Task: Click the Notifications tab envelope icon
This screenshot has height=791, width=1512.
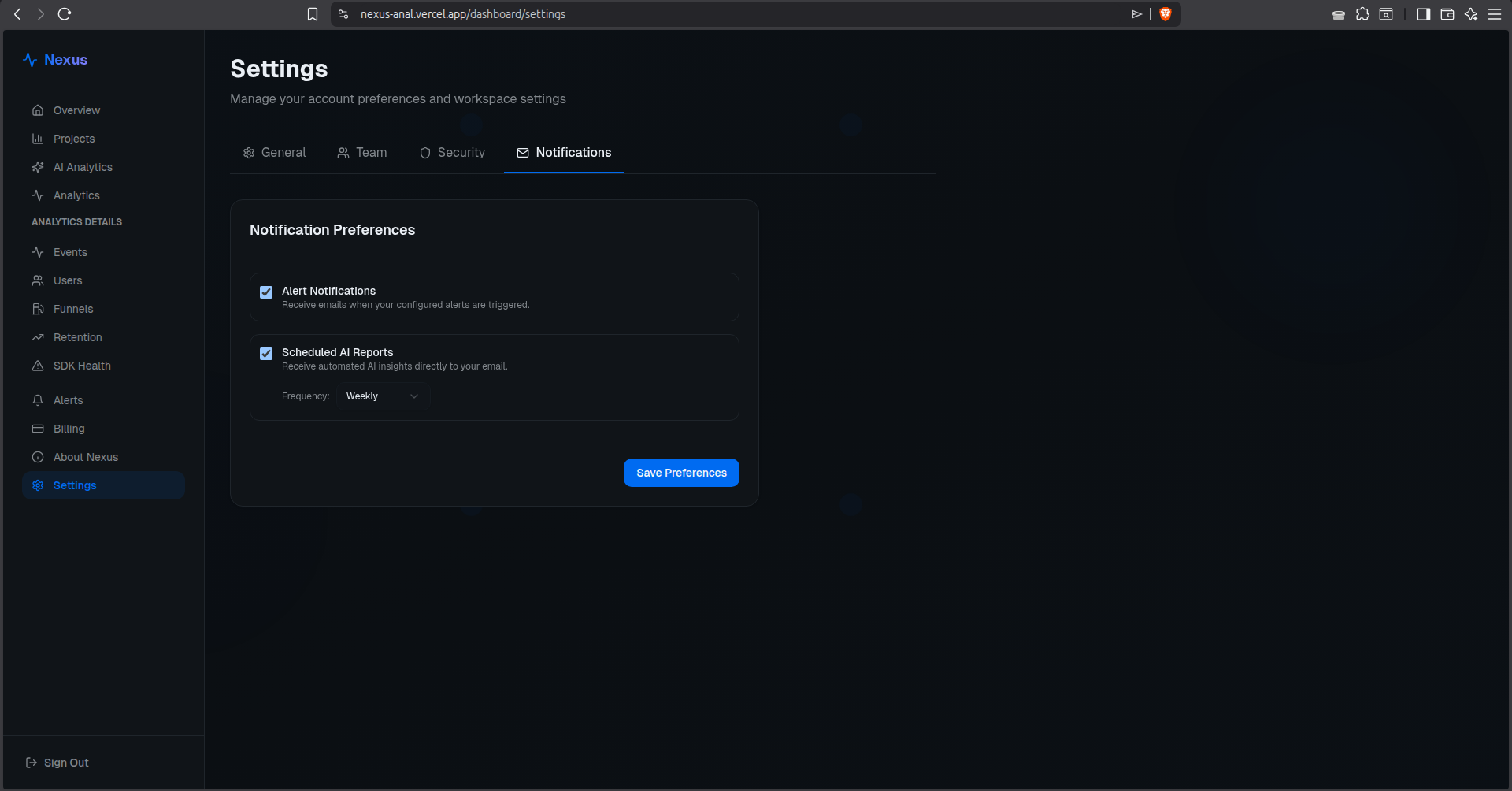Action: [x=523, y=153]
